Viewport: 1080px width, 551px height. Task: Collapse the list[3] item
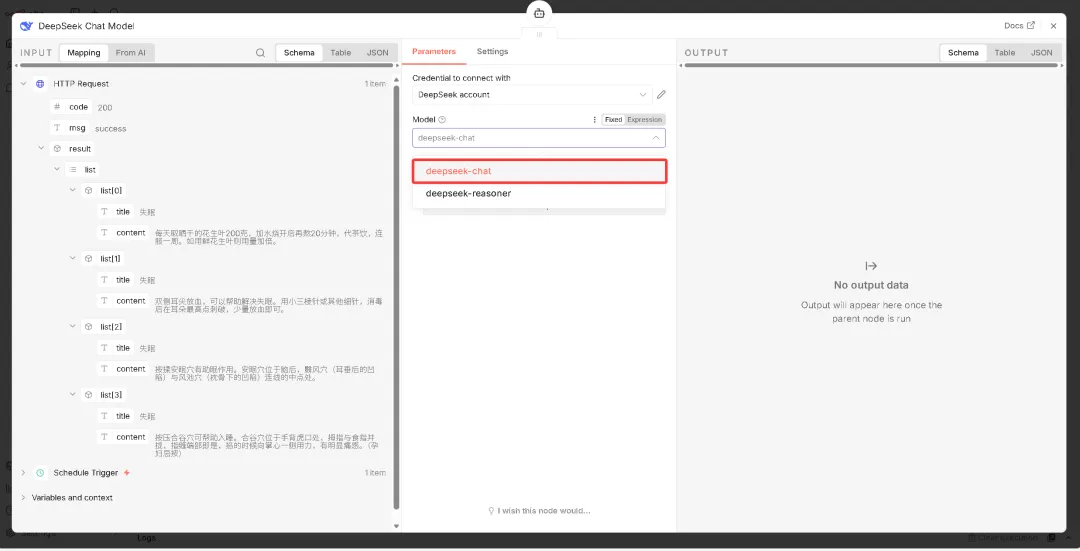[72, 394]
